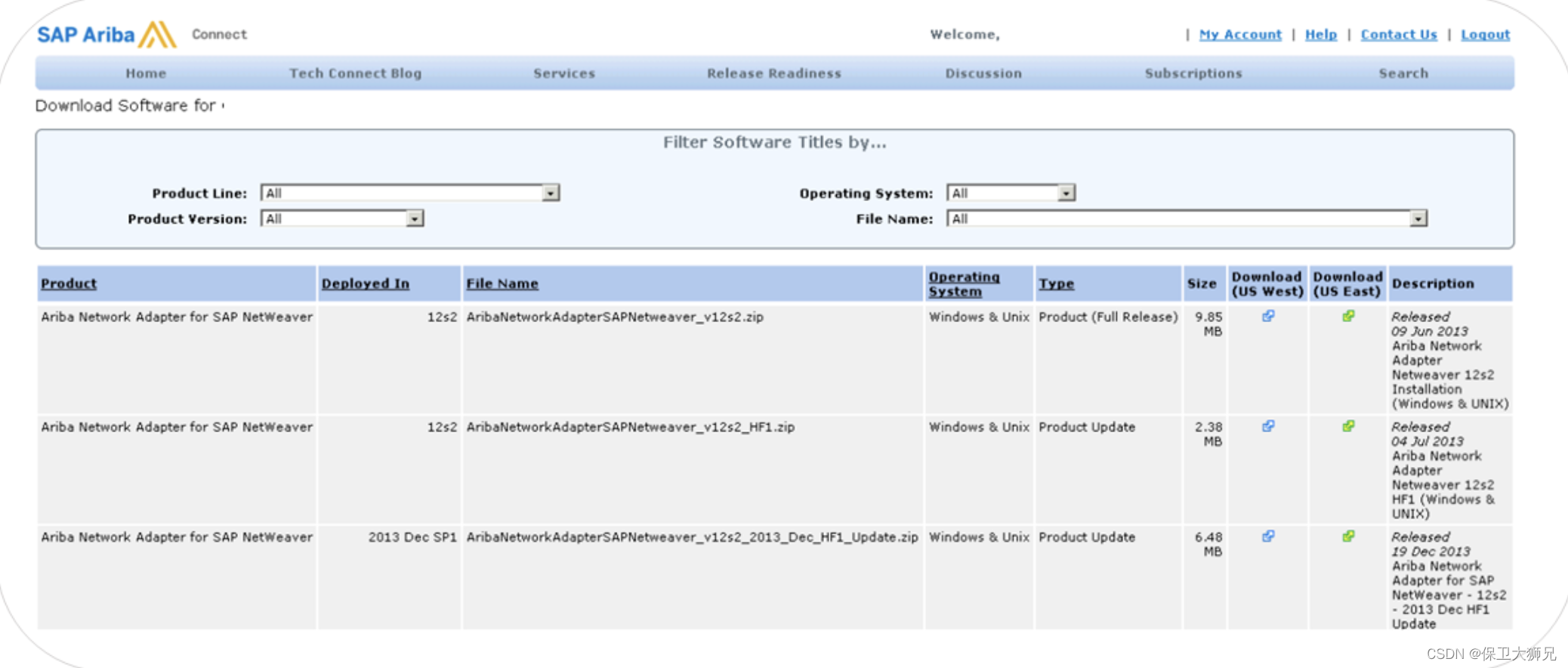Viewport: 1568px width, 668px height.
Task: Click the 'Description' column header
Action: (x=1433, y=283)
